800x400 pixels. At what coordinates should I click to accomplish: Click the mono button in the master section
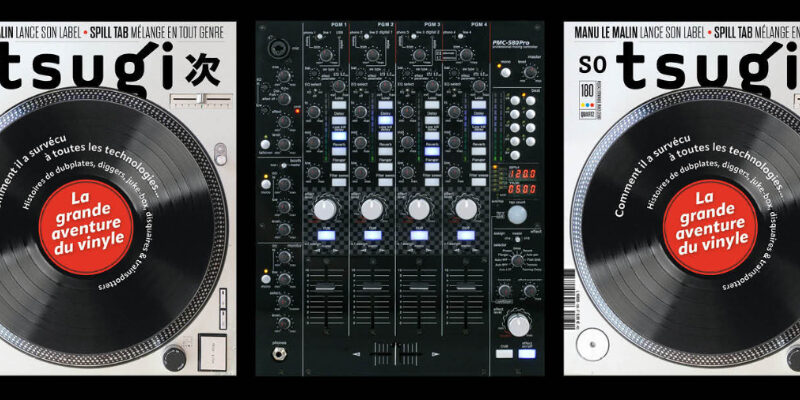coord(505,72)
